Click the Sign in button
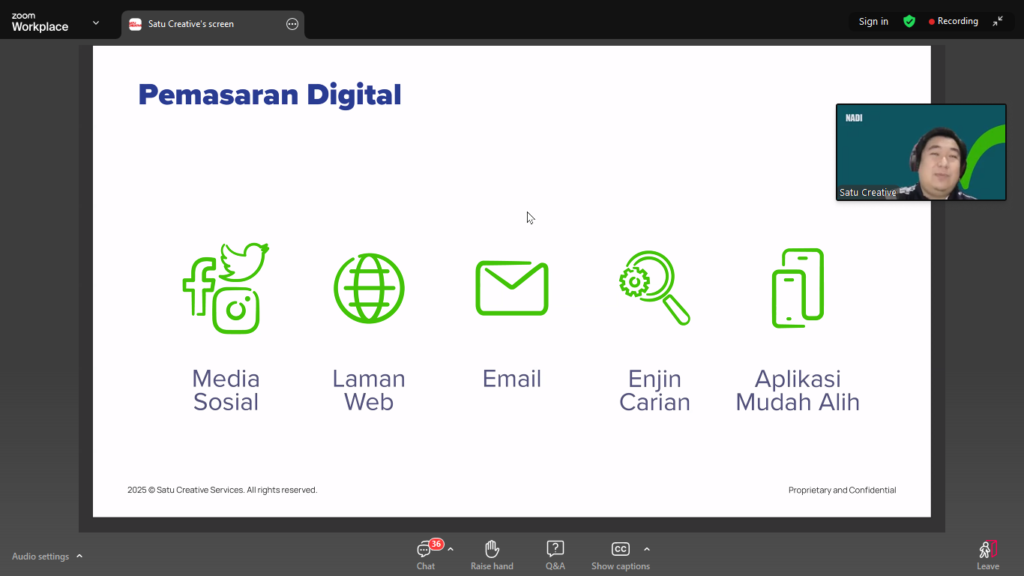Screen dimensions: 1024x576 coord(873,21)
